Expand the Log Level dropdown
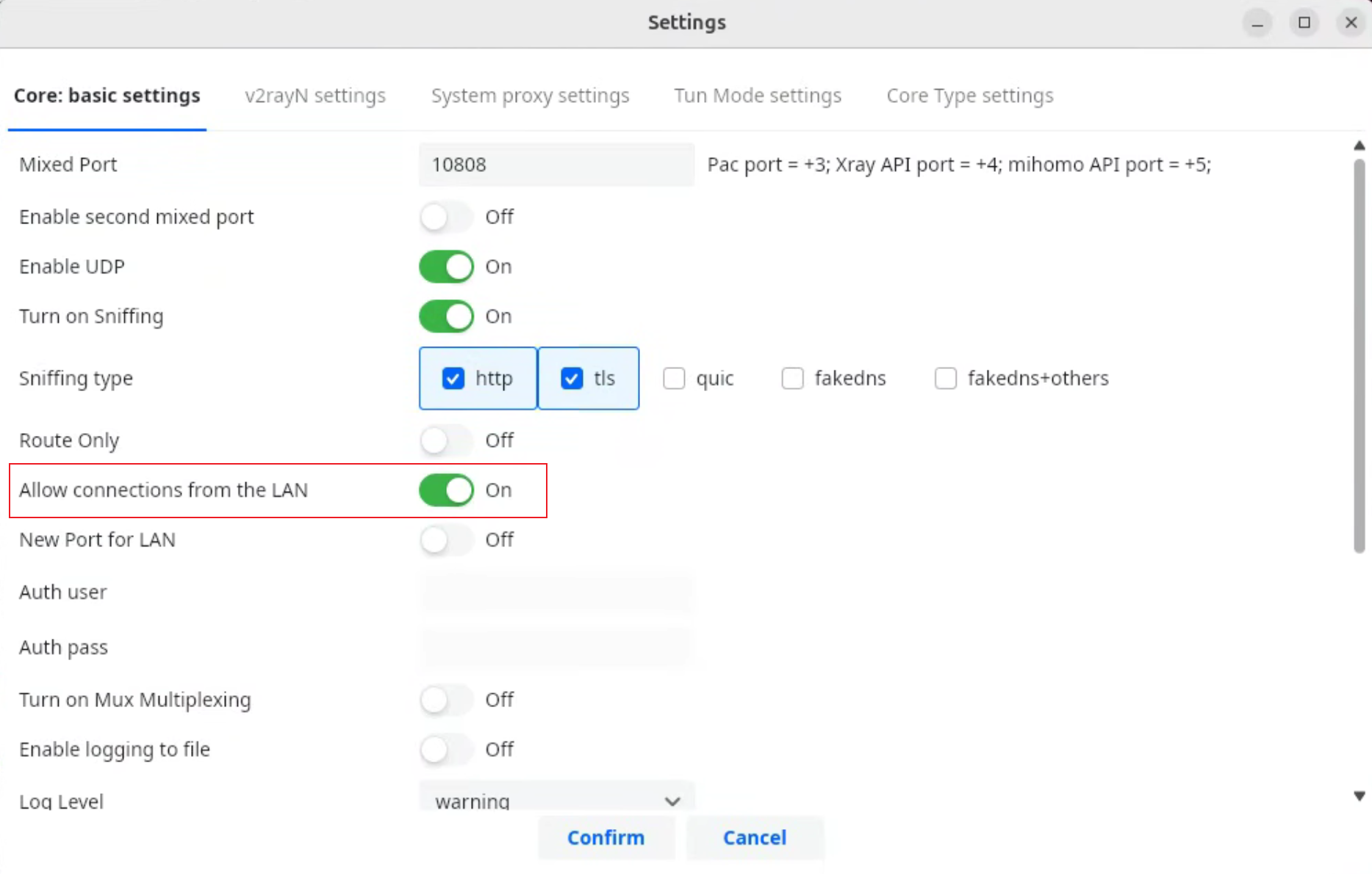This screenshot has height=874, width=1372. point(556,800)
